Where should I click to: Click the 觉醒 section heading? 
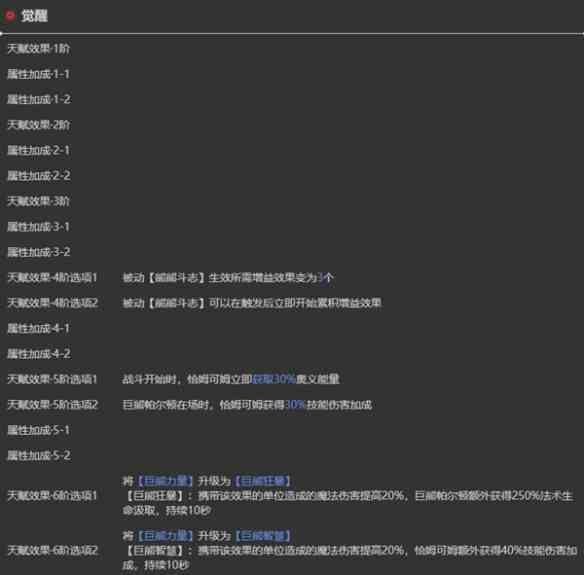[x=34, y=16]
